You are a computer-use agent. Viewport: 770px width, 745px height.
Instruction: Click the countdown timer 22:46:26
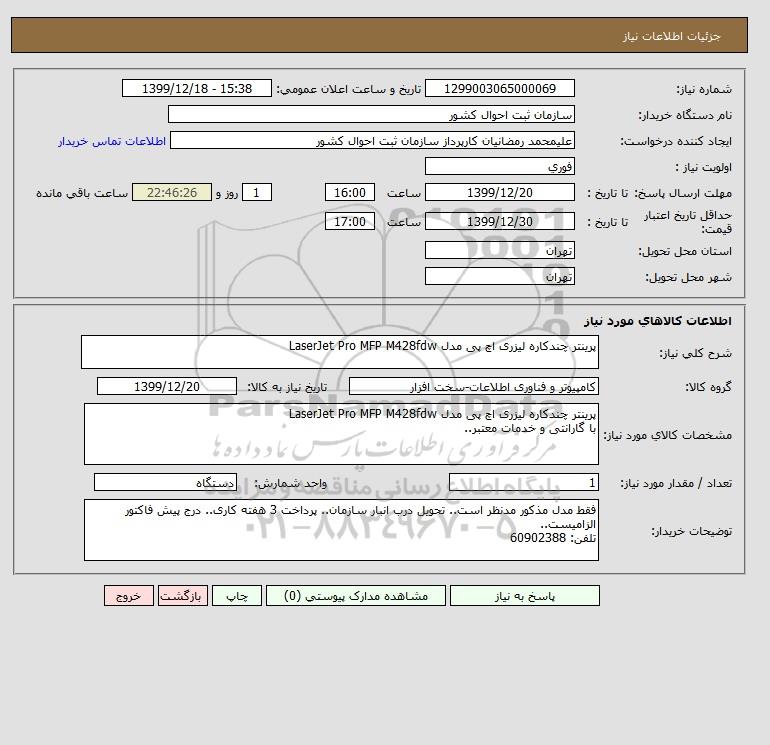(172, 193)
